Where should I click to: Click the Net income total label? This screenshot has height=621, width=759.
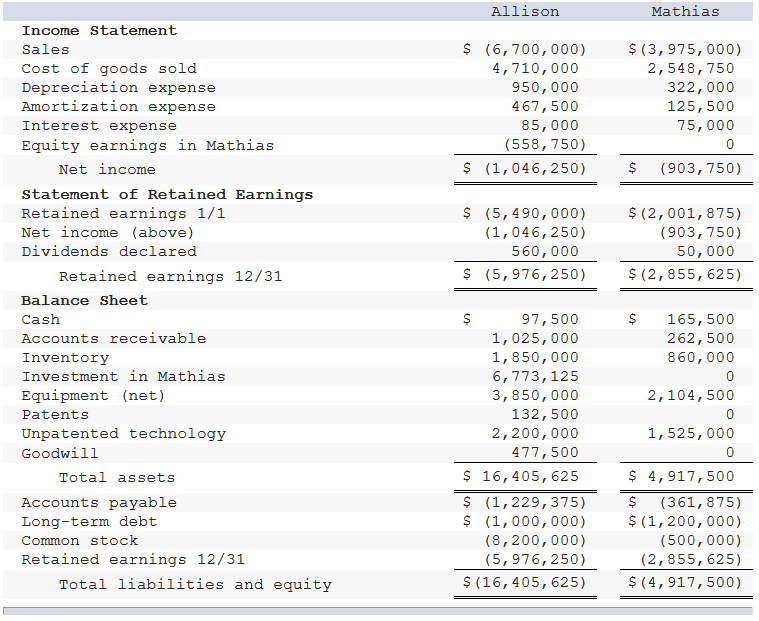tap(107, 169)
